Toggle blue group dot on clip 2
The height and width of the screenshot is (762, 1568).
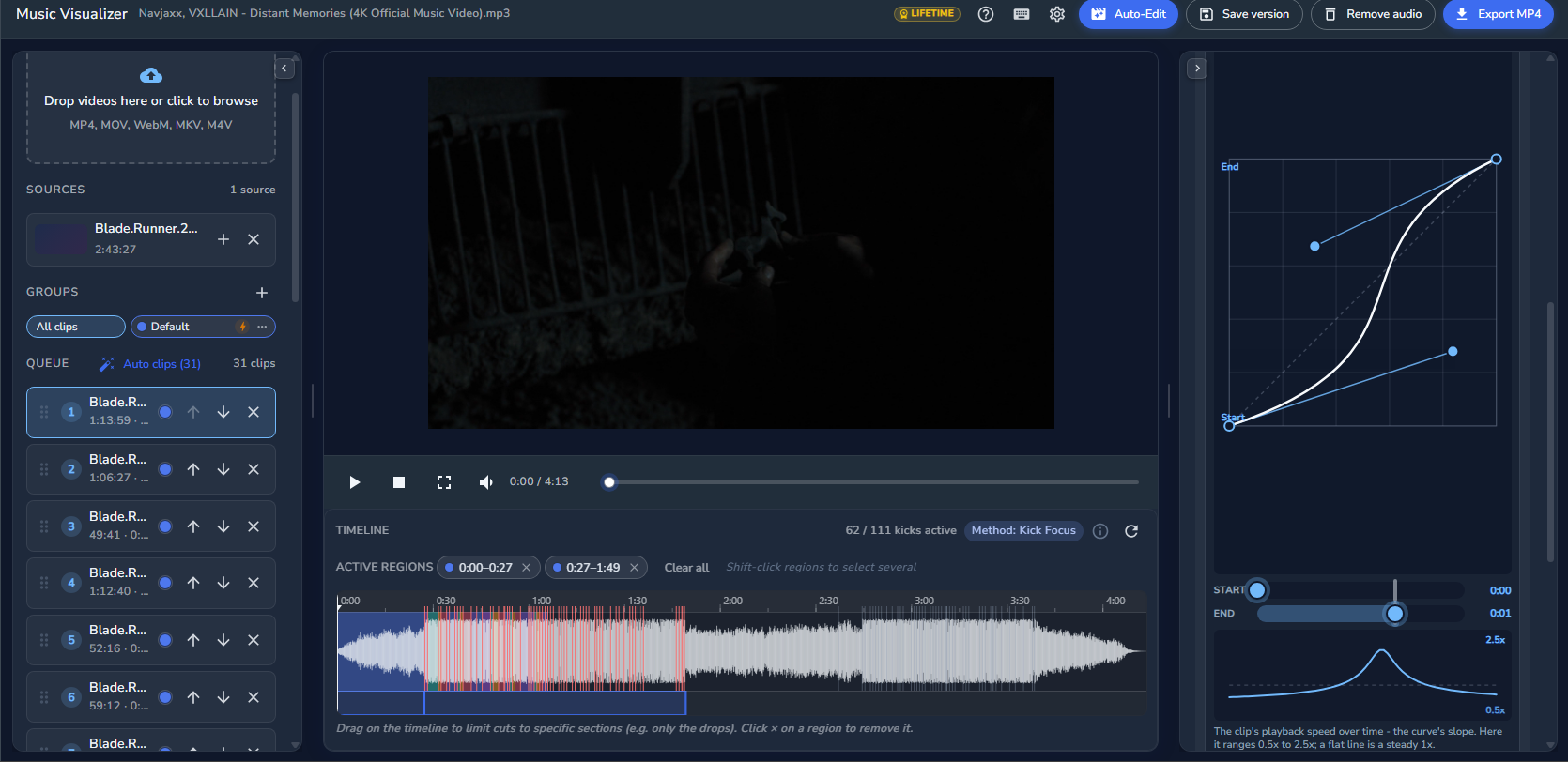[x=165, y=469]
